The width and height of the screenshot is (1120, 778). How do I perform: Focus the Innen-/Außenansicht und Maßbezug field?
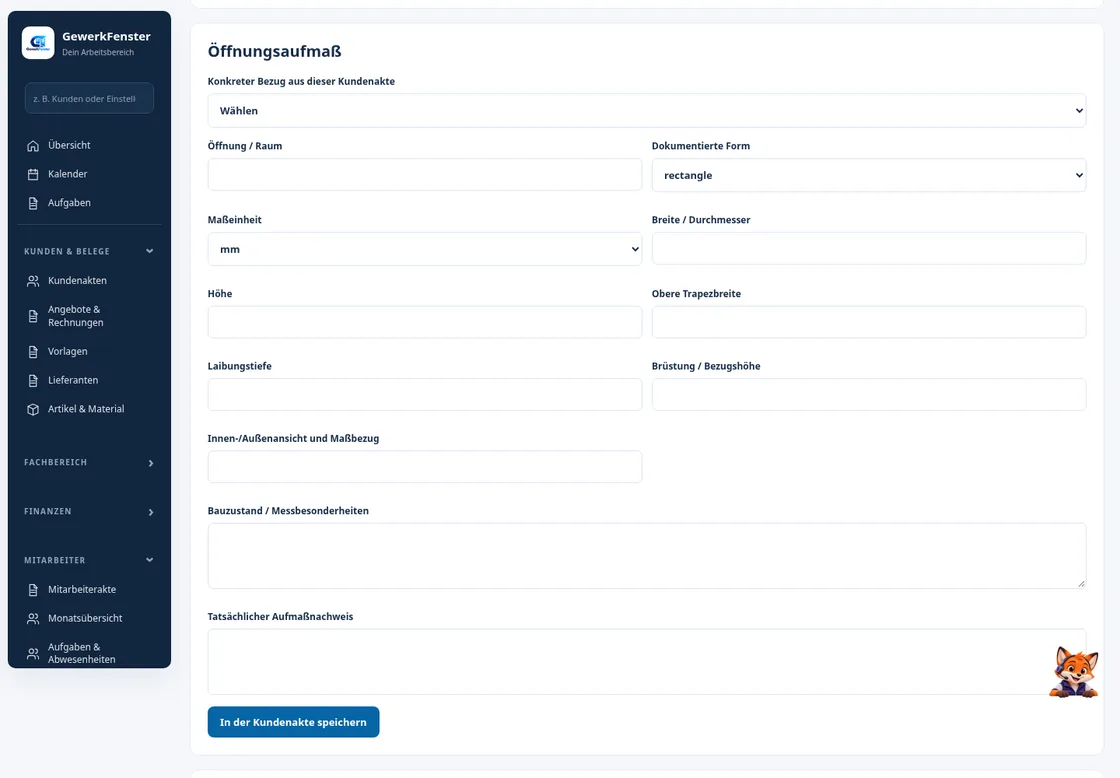424,467
